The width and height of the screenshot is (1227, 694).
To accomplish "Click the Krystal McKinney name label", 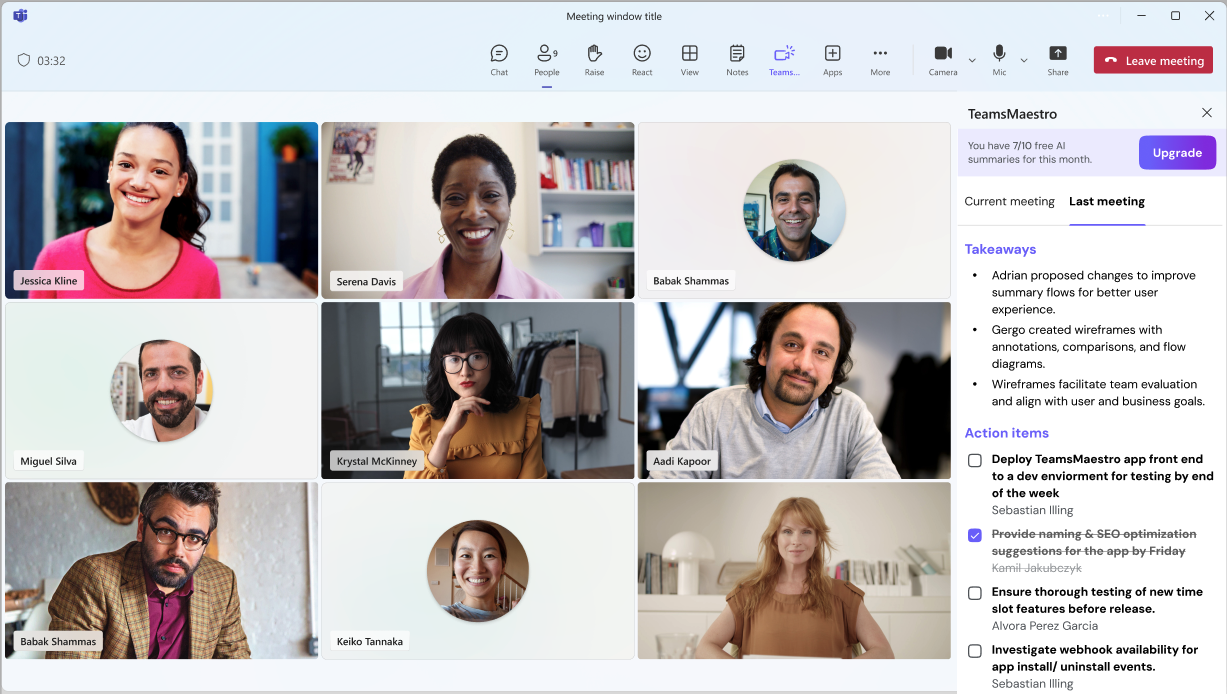I will coord(377,461).
